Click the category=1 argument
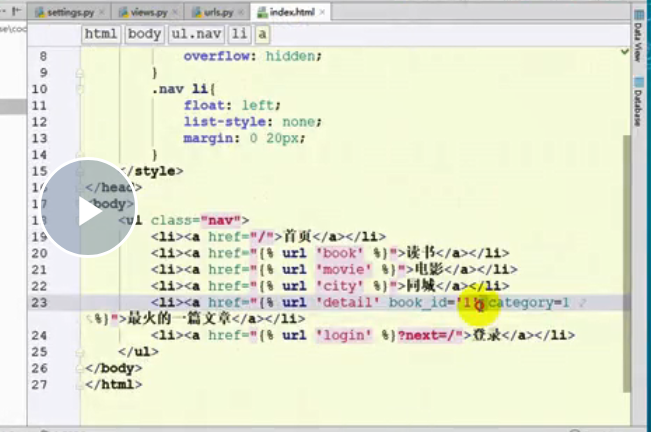The image size is (651, 432). 529,303
